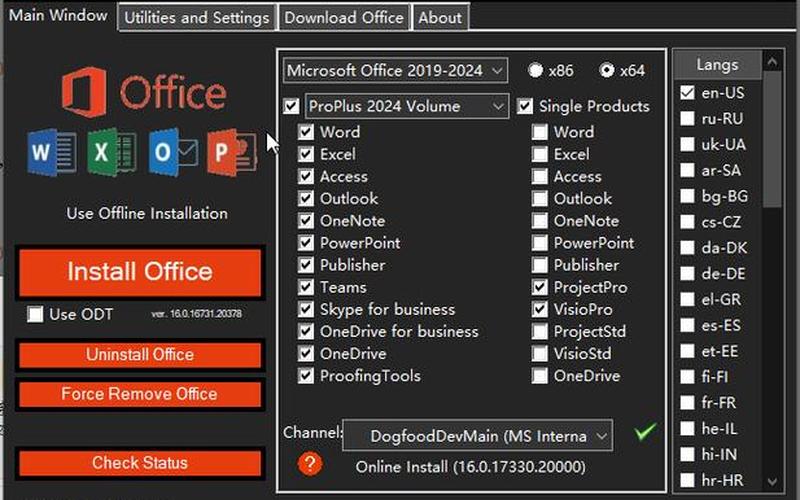Click the red Office logo
Viewport: 800px width, 500px height.
tap(84, 92)
